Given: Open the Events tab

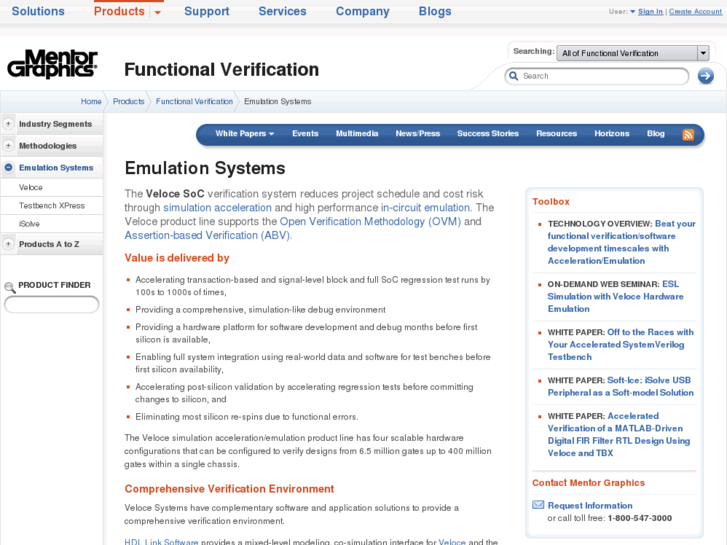Looking at the screenshot, I should click(x=305, y=134).
